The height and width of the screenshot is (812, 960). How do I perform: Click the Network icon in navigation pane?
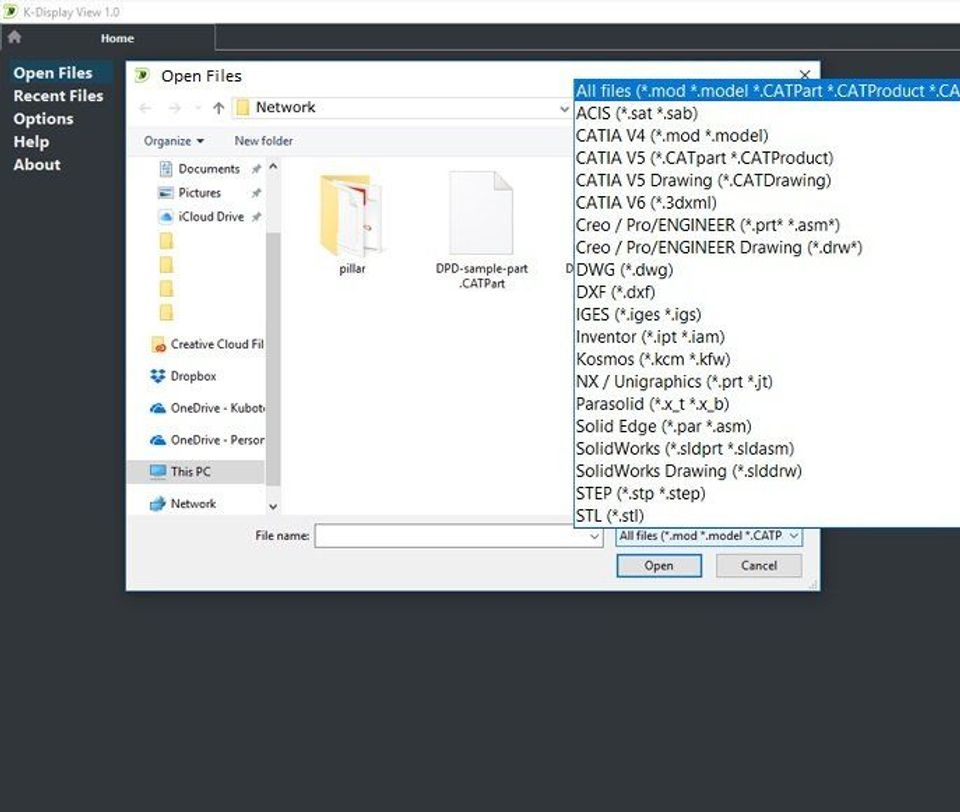[x=158, y=503]
